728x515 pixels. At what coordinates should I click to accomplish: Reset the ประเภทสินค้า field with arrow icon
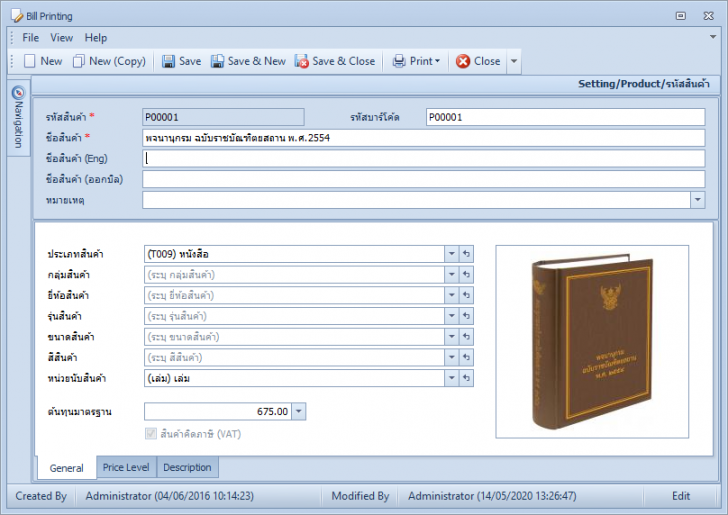click(466, 254)
